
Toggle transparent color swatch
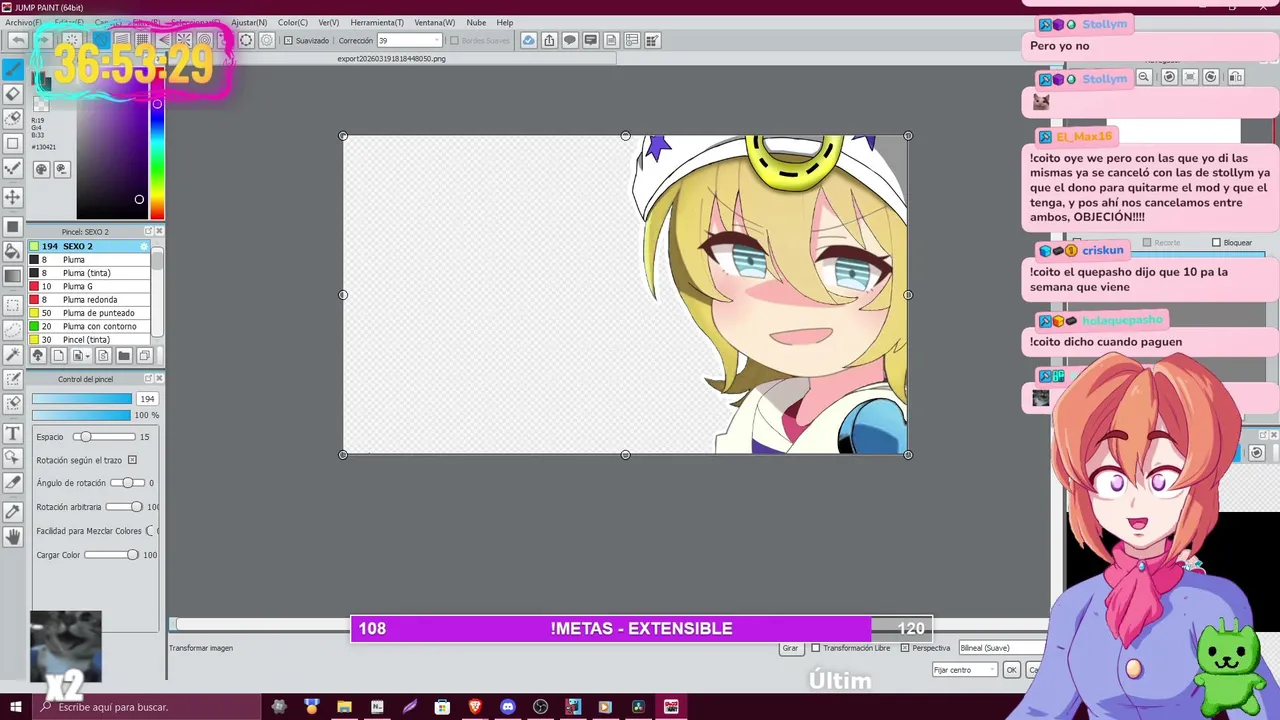pyautogui.click(x=41, y=104)
